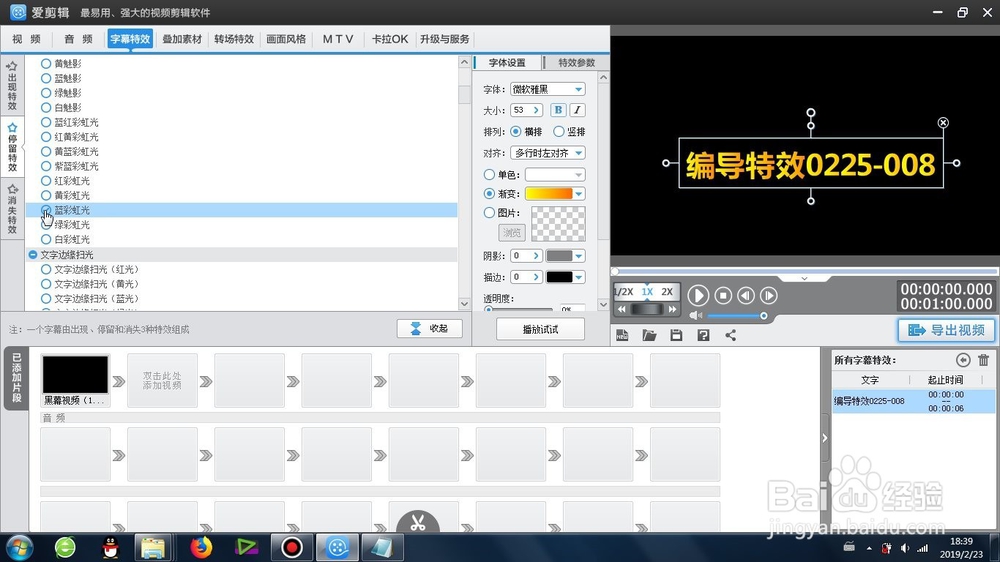Play the preview video
1000x562 pixels.
point(698,295)
